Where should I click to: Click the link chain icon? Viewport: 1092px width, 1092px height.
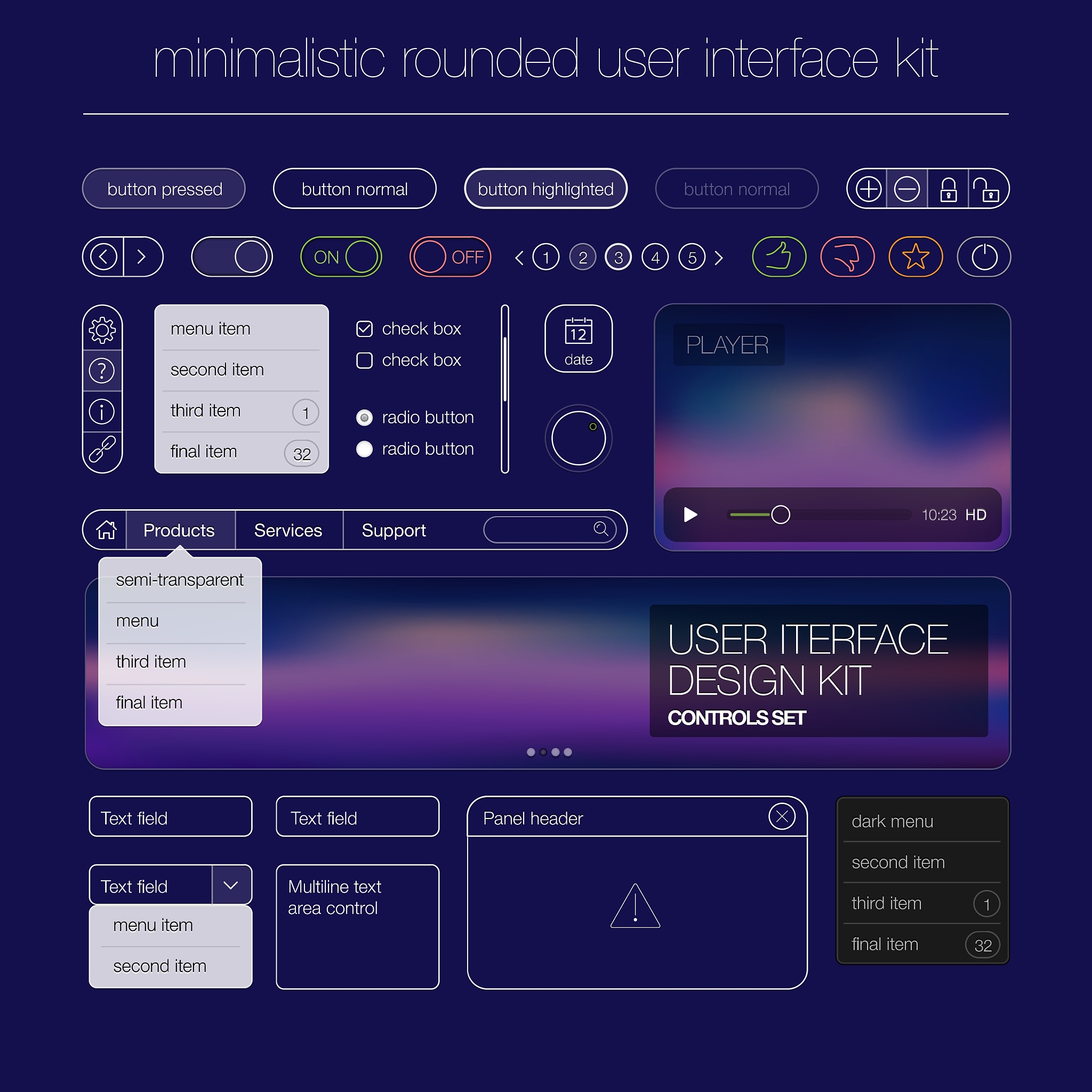click(x=102, y=450)
